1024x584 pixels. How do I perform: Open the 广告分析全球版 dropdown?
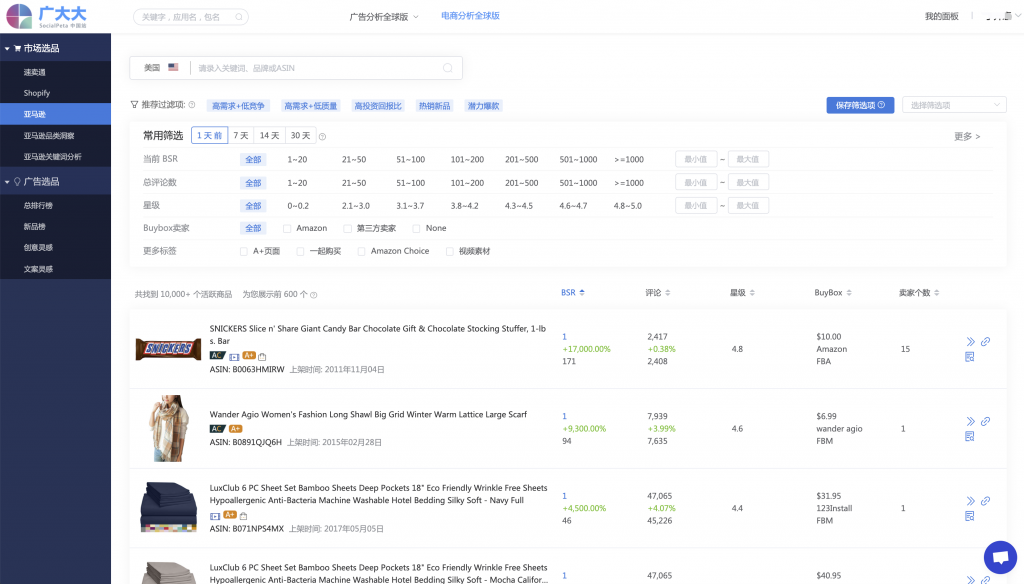(x=383, y=17)
